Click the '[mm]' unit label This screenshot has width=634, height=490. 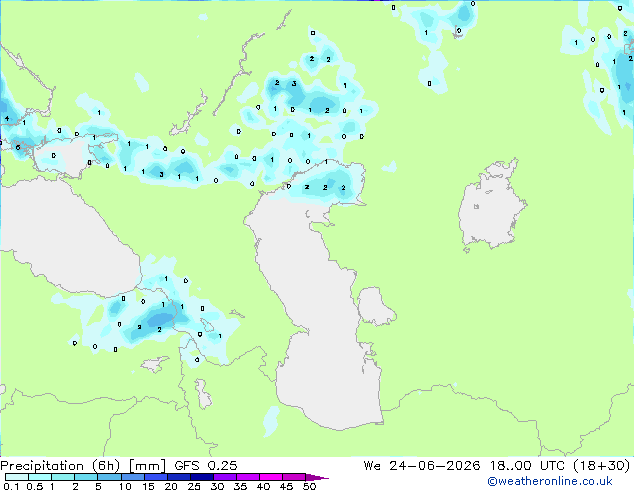click(x=147, y=466)
